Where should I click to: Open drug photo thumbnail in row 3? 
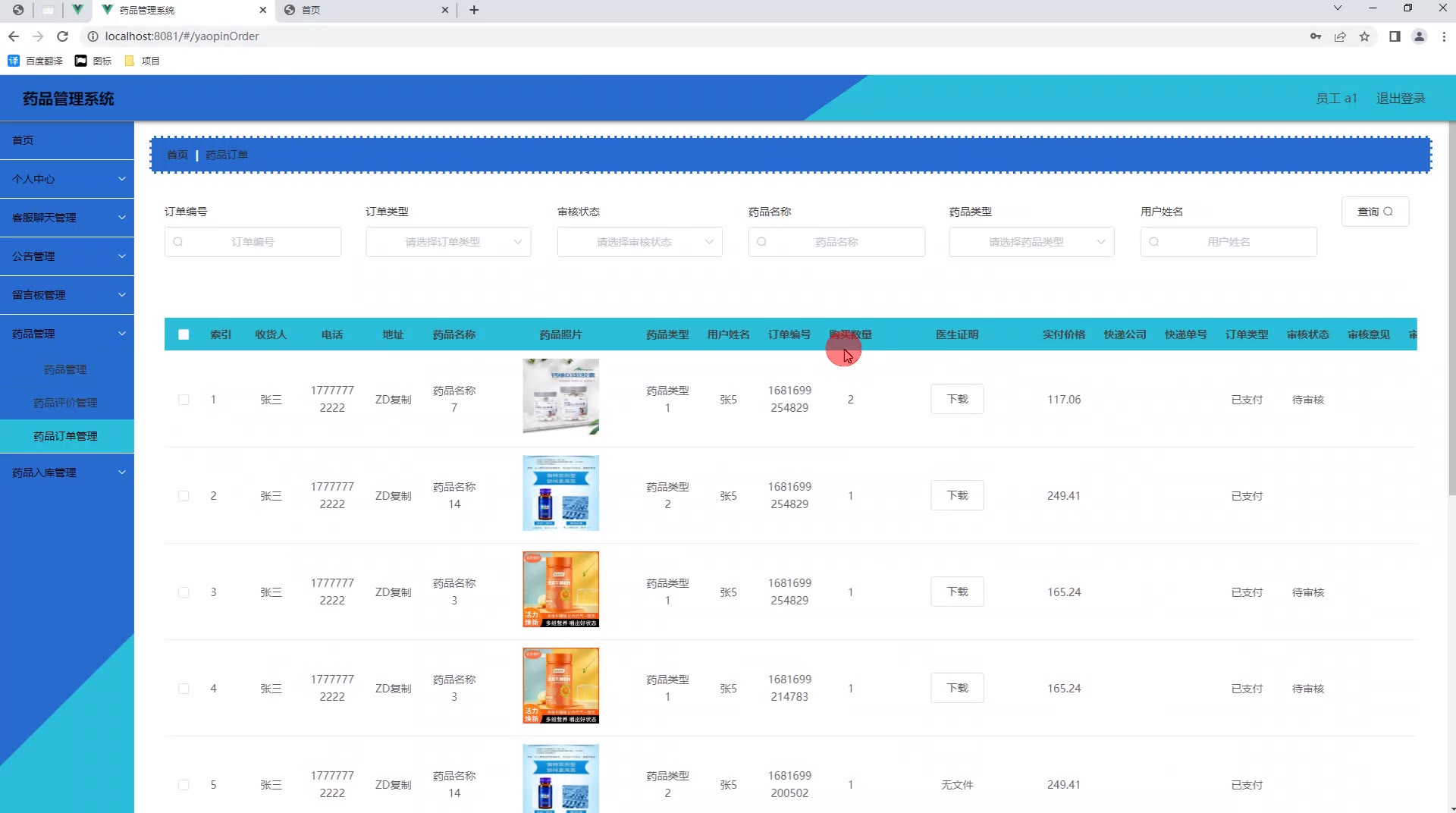(x=560, y=589)
